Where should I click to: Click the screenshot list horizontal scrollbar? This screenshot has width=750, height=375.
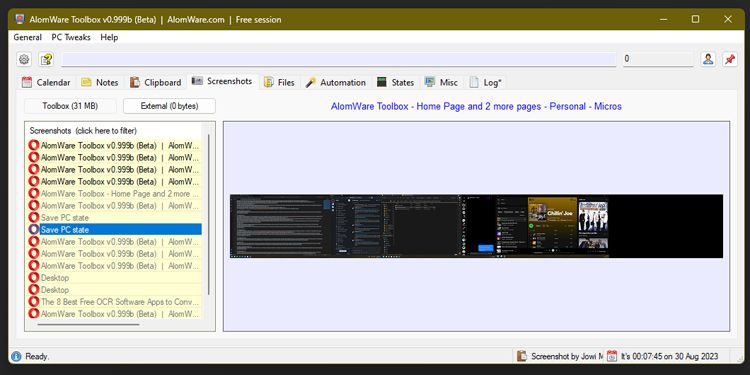coord(88,324)
